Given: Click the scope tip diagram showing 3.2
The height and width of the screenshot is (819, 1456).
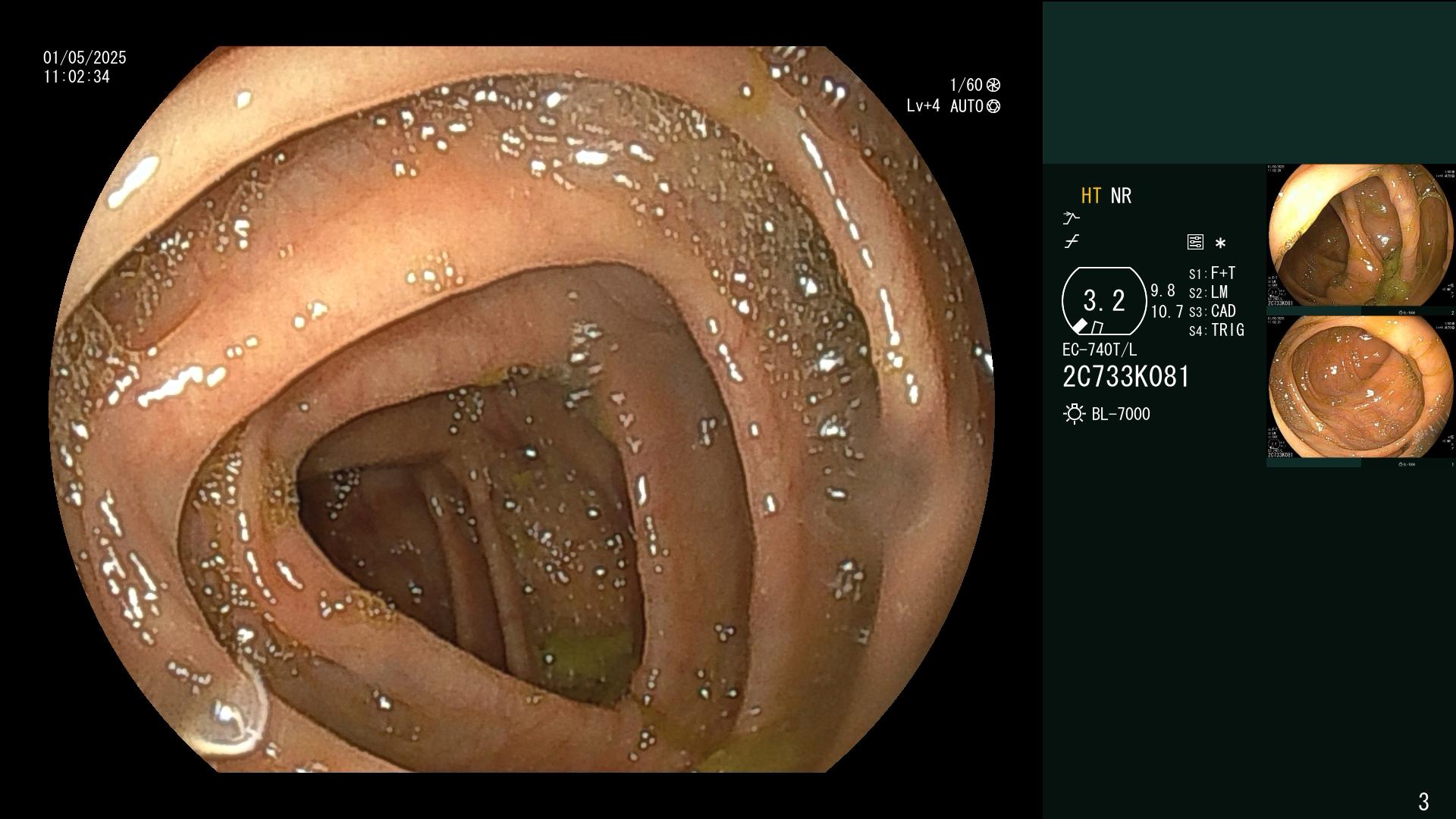Looking at the screenshot, I should pyautogui.click(x=1104, y=301).
